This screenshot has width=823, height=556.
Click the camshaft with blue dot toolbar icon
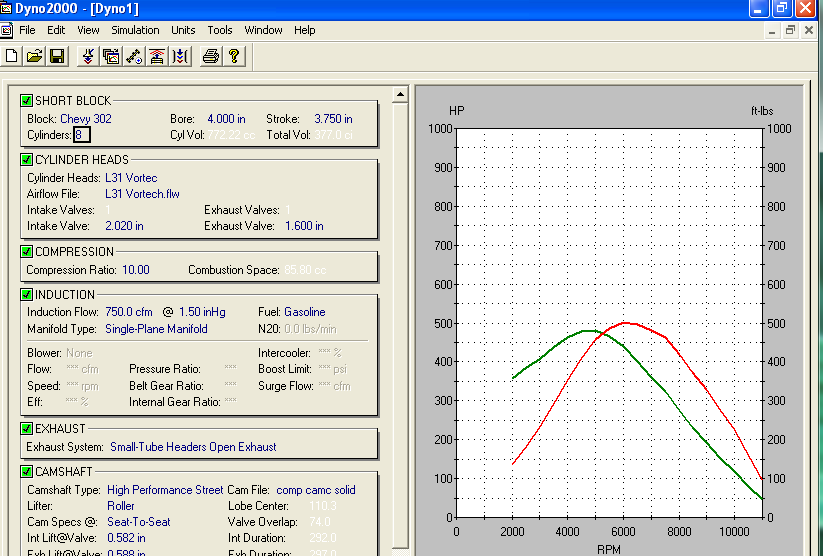(x=134, y=56)
